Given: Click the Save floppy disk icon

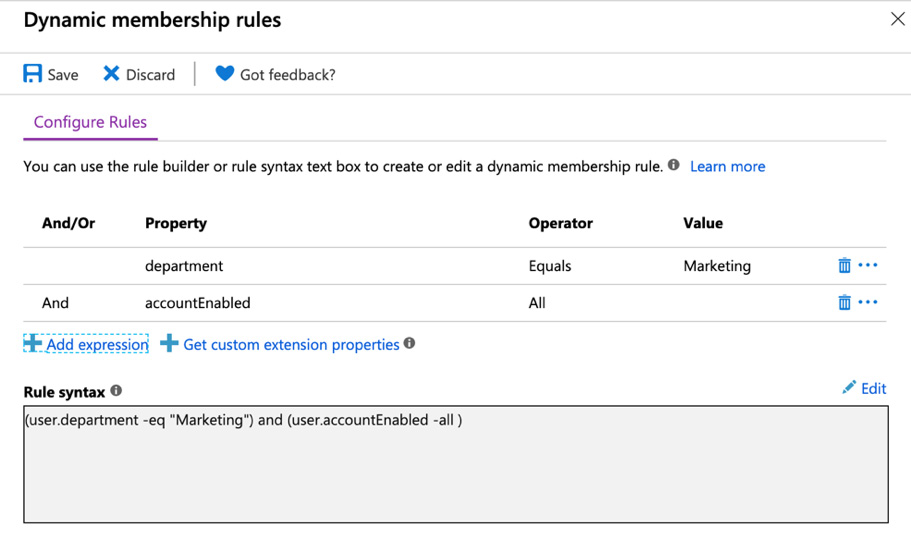Looking at the screenshot, I should coord(33,74).
